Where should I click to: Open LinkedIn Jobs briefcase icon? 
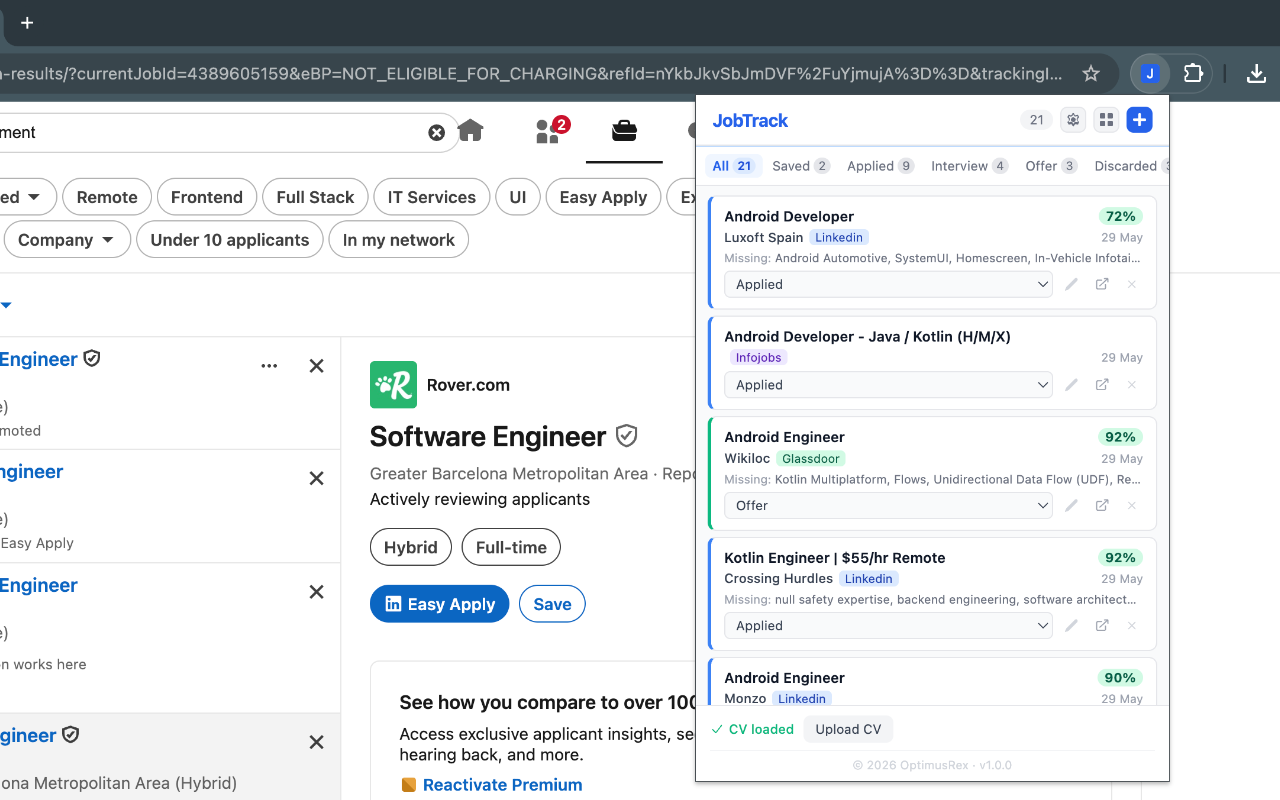point(624,131)
